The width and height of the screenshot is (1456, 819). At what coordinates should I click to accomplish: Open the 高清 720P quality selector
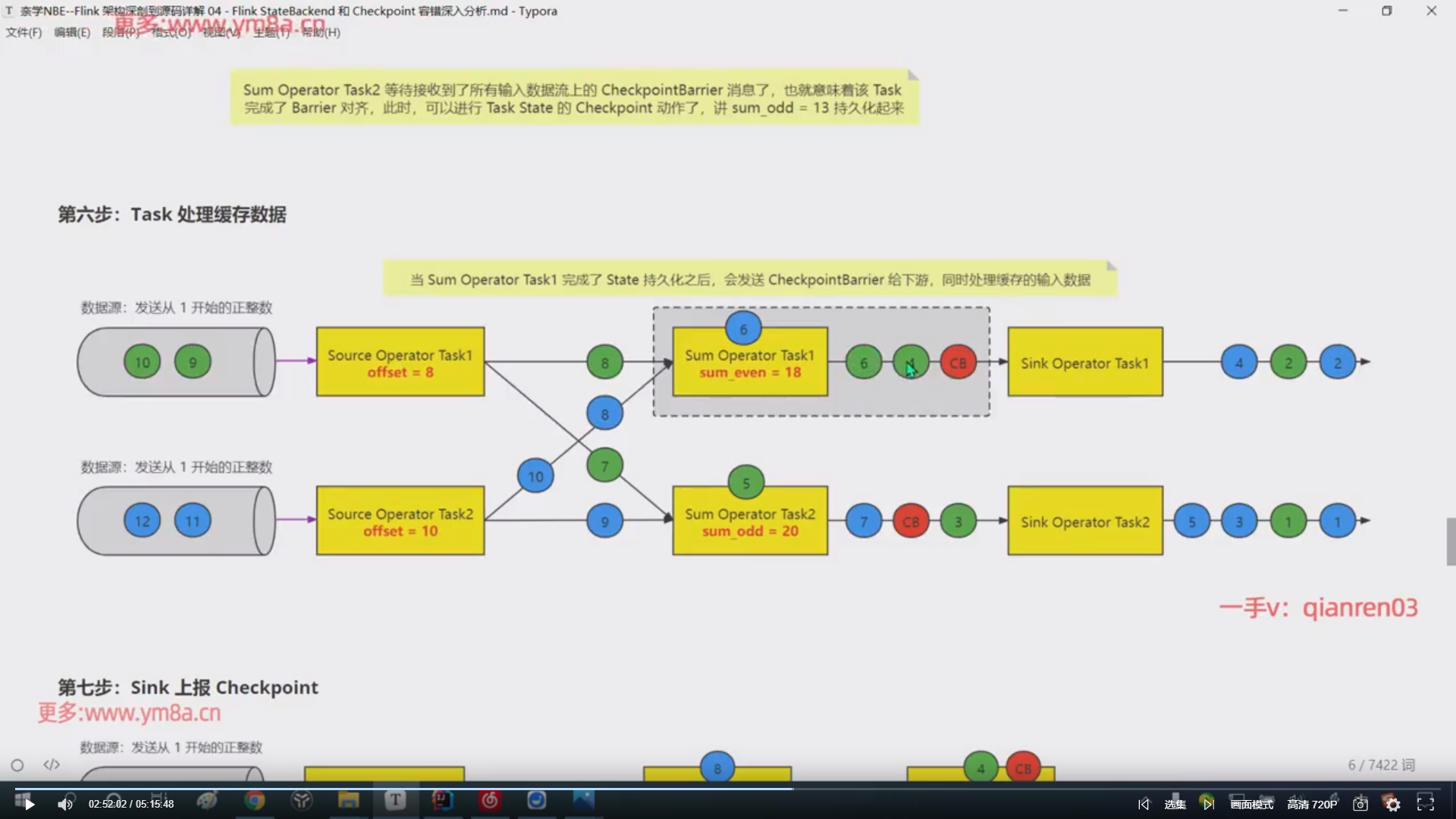[x=1312, y=804]
